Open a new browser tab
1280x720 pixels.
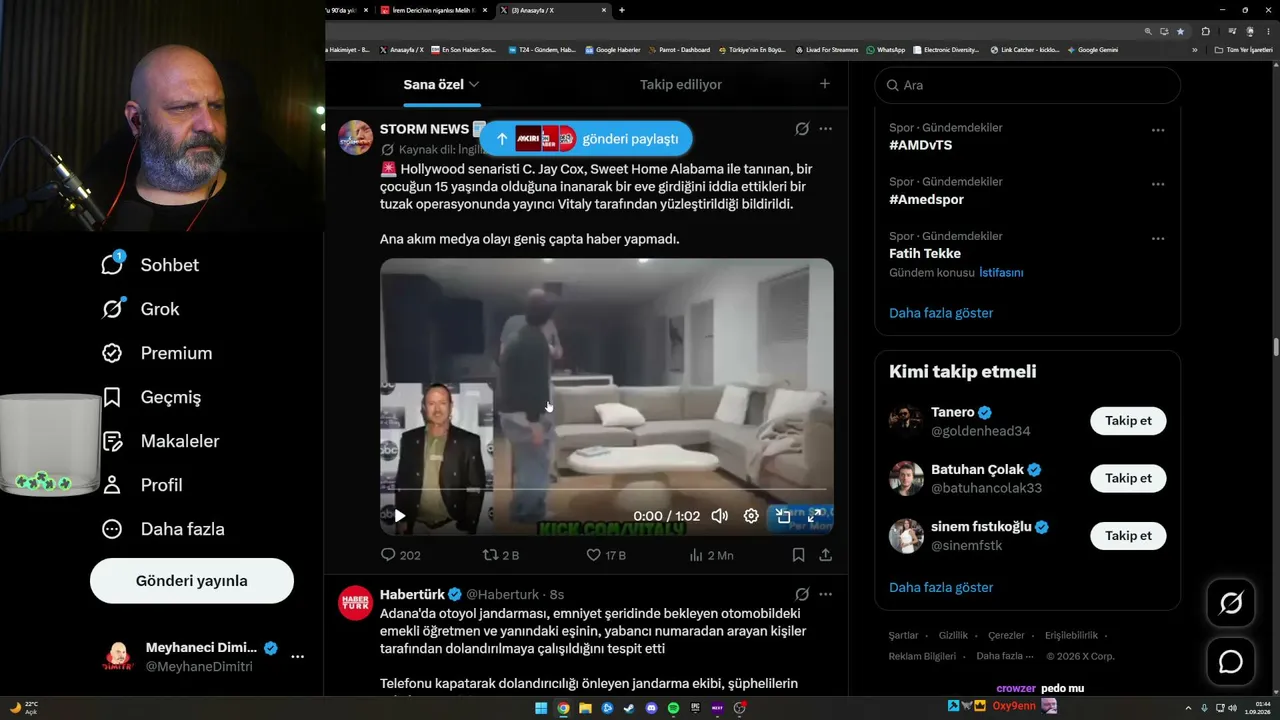click(622, 10)
